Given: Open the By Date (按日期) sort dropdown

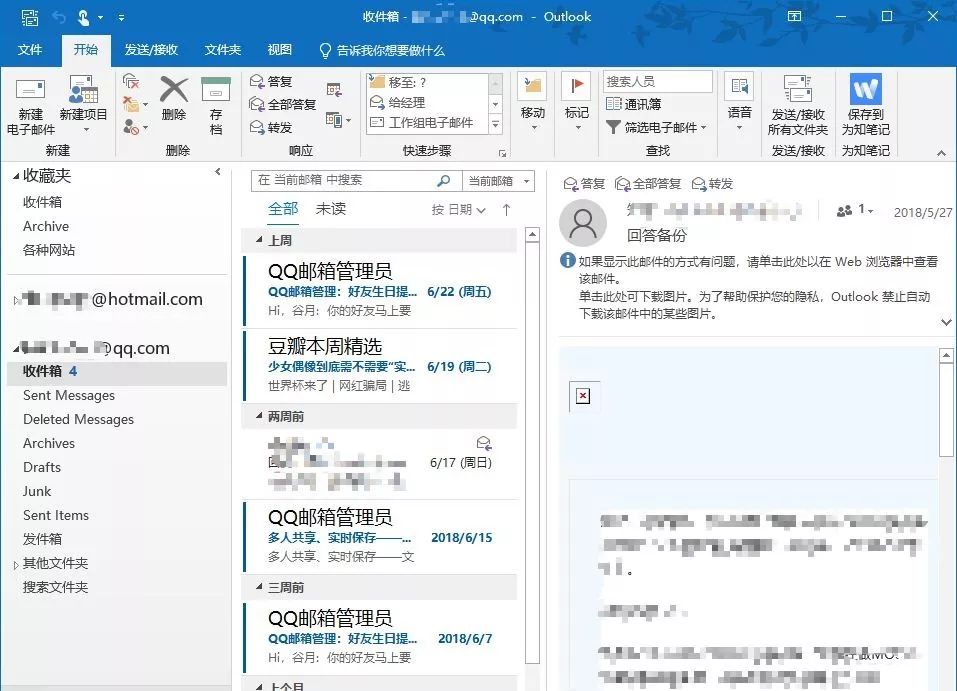Looking at the screenshot, I should (458, 210).
